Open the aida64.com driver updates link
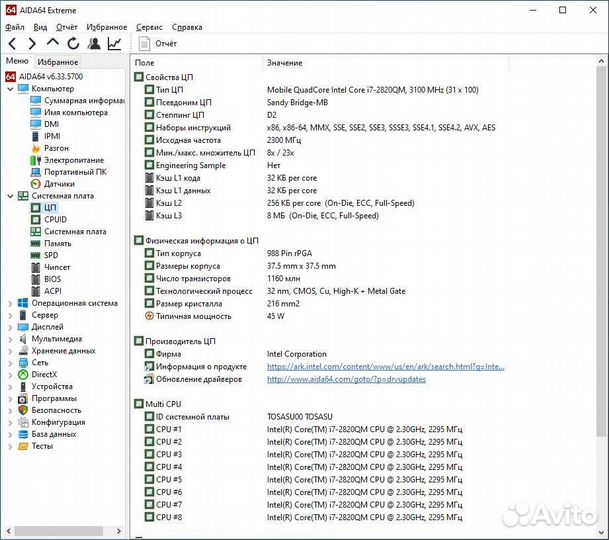 point(346,380)
